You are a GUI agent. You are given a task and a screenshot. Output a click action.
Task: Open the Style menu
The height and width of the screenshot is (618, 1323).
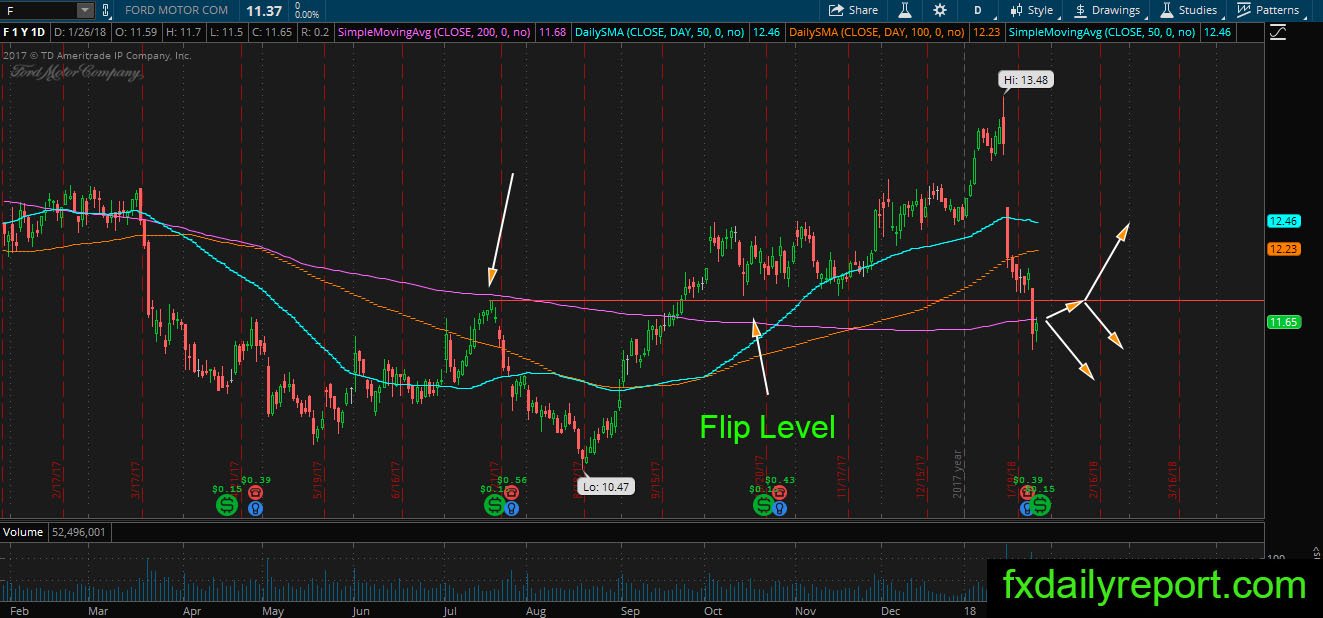pos(1032,10)
